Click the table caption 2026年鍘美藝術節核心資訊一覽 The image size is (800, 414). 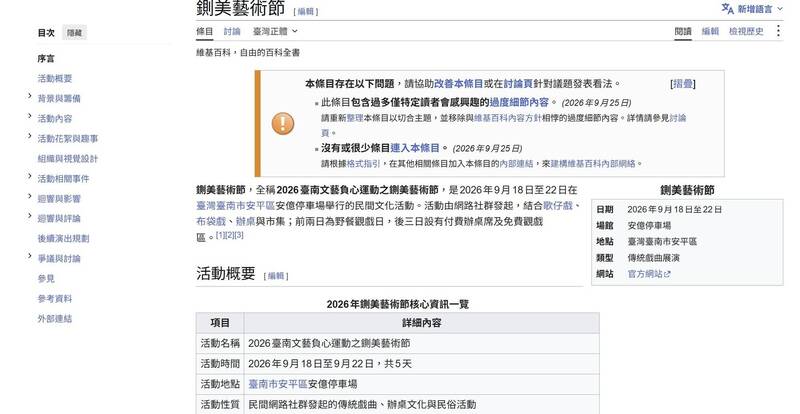397,304
